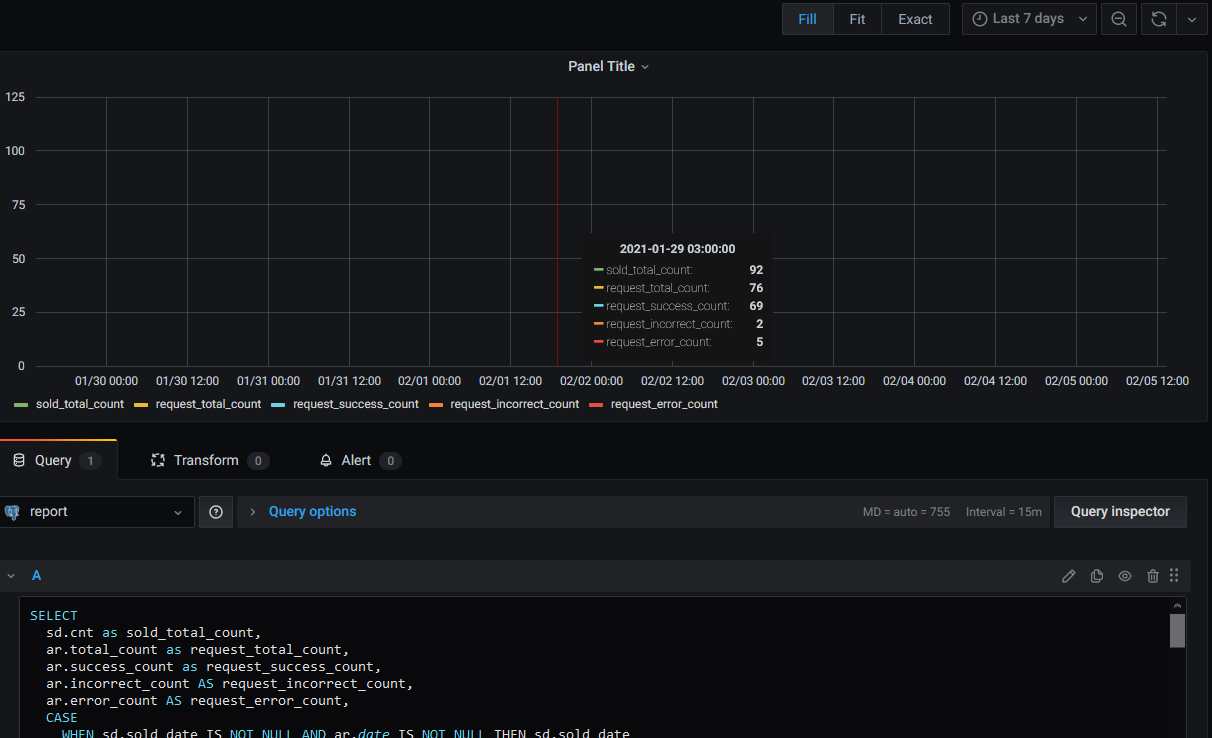Open the Last 7 days time range dropdown
The width and height of the screenshot is (1212, 738).
(x=1028, y=19)
